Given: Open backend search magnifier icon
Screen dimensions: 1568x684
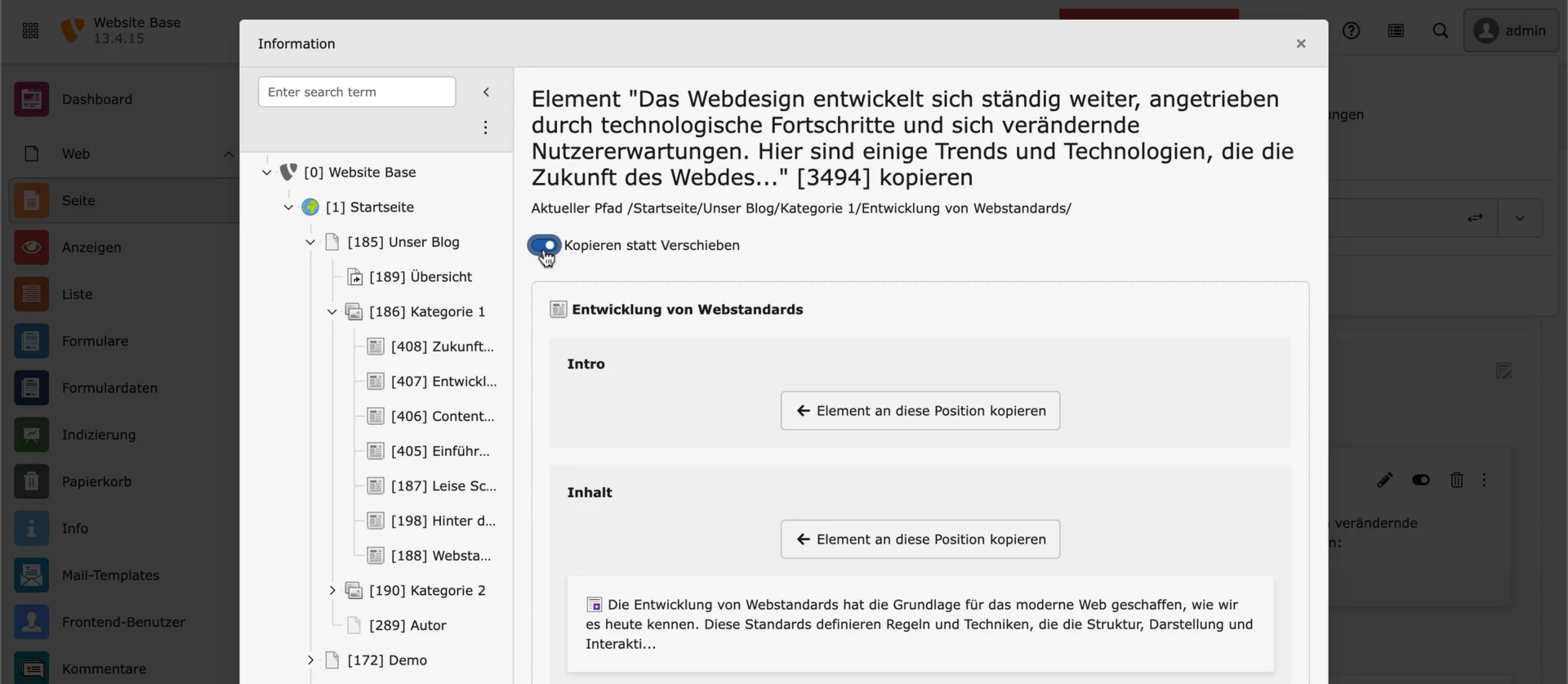Looking at the screenshot, I should [1441, 30].
